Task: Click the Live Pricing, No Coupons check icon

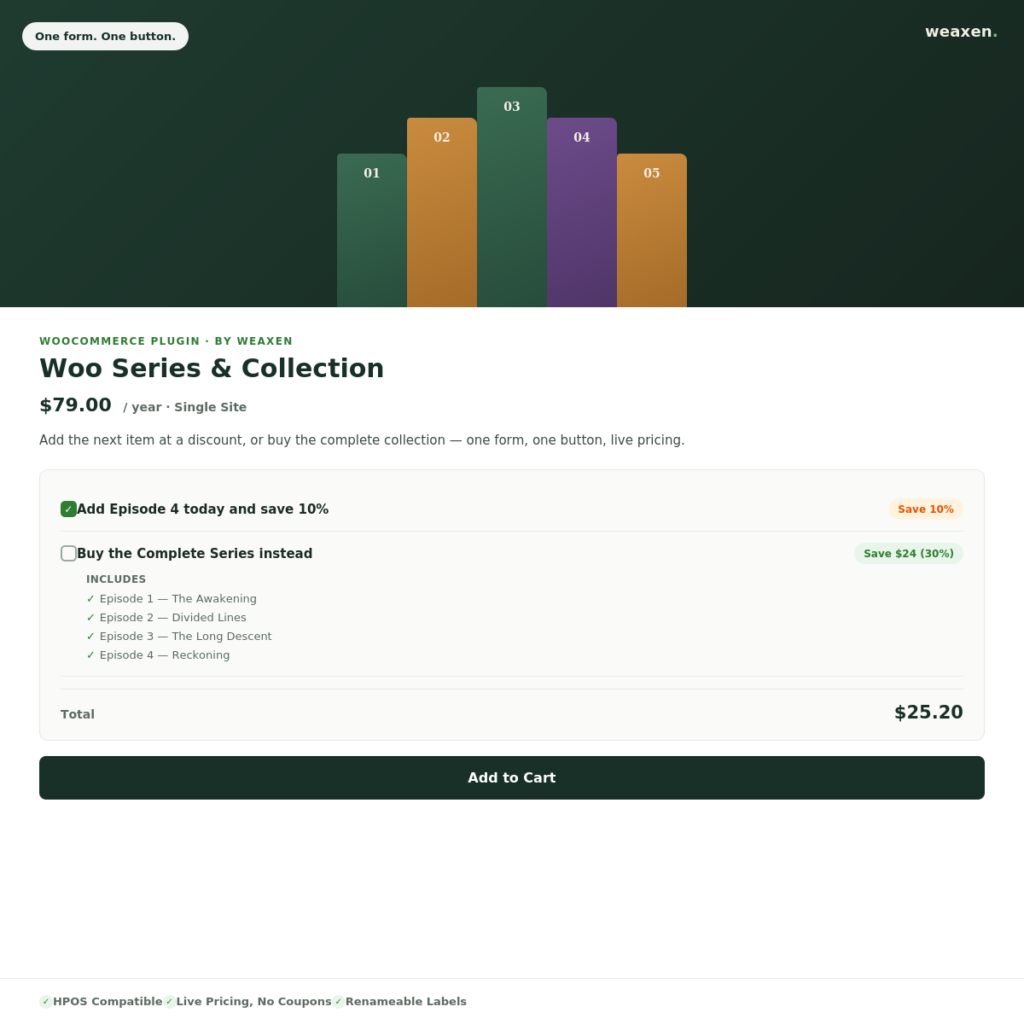Action: [x=169, y=1001]
